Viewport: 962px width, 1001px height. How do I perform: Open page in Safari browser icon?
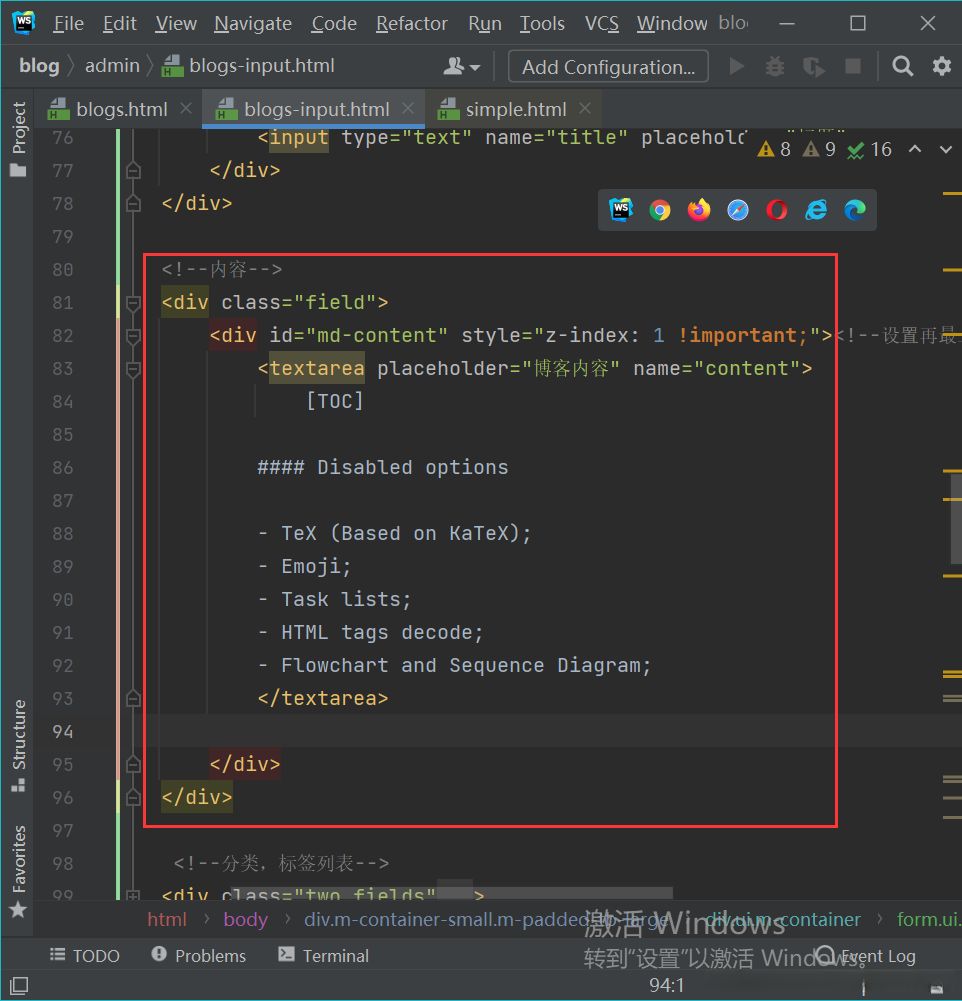tap(738, 210)
